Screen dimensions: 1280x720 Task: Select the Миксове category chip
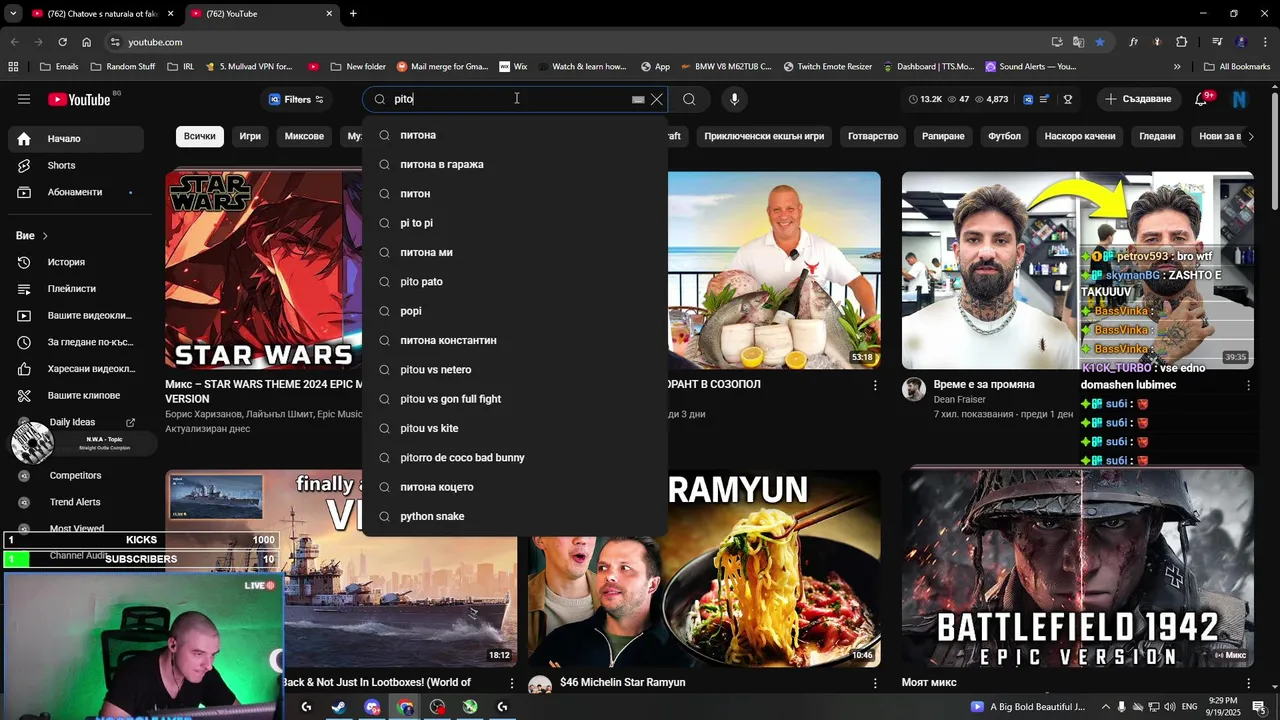(304, 136)
